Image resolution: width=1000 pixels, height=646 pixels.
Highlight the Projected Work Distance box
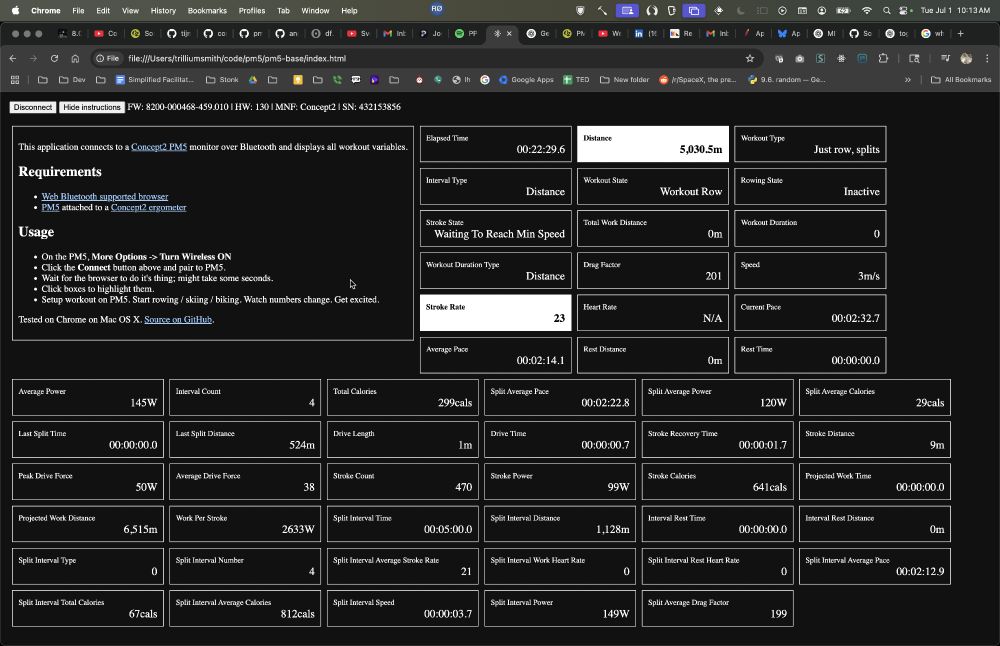click(x=88, y=524)
